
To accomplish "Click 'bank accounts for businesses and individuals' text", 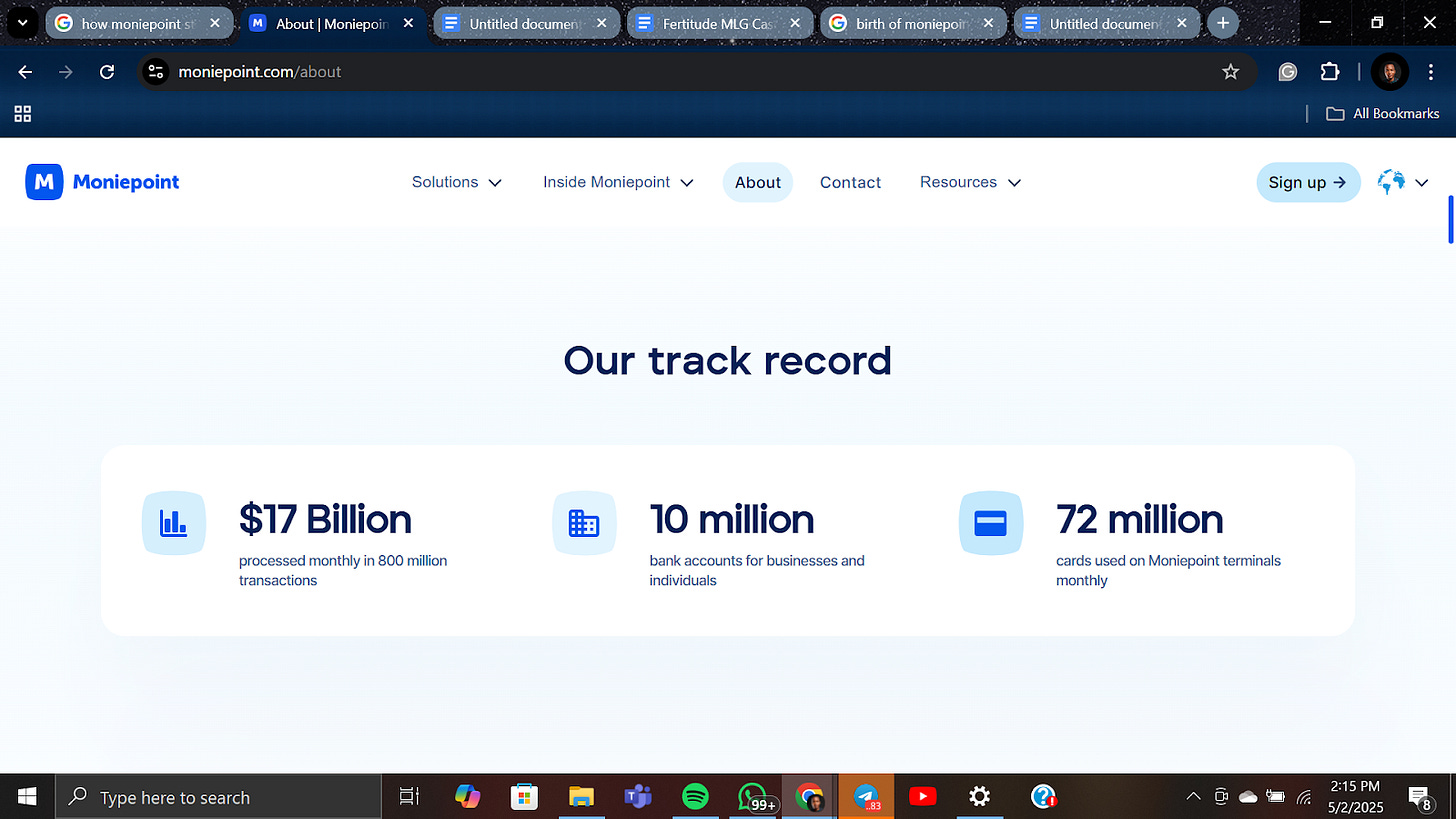I will pos(757,570).
